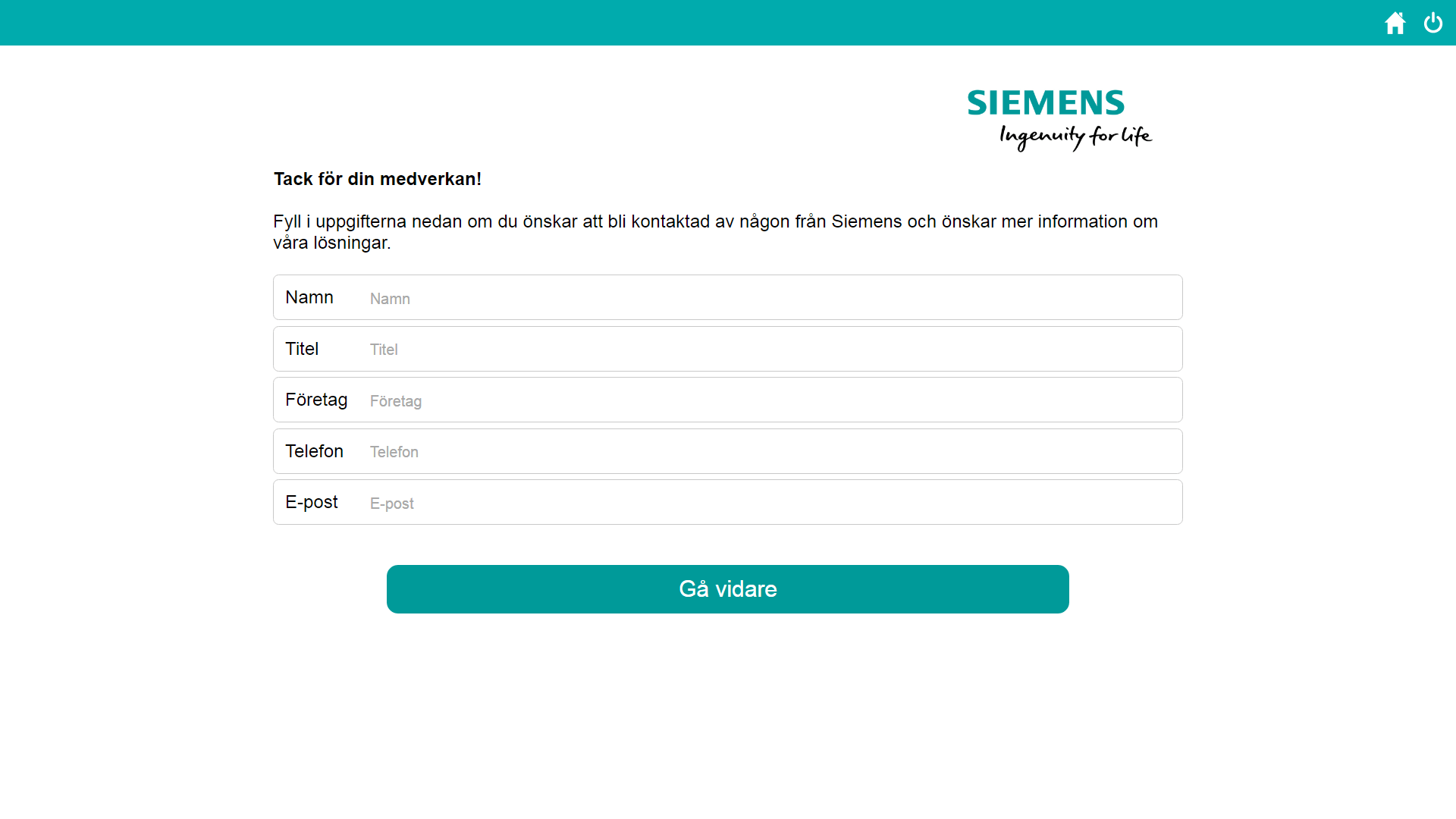Image resolution: width=1456 pixels, height=819 pixels.
Task: Click the 'våra lösningar.' text line
Action: [332, 243]
